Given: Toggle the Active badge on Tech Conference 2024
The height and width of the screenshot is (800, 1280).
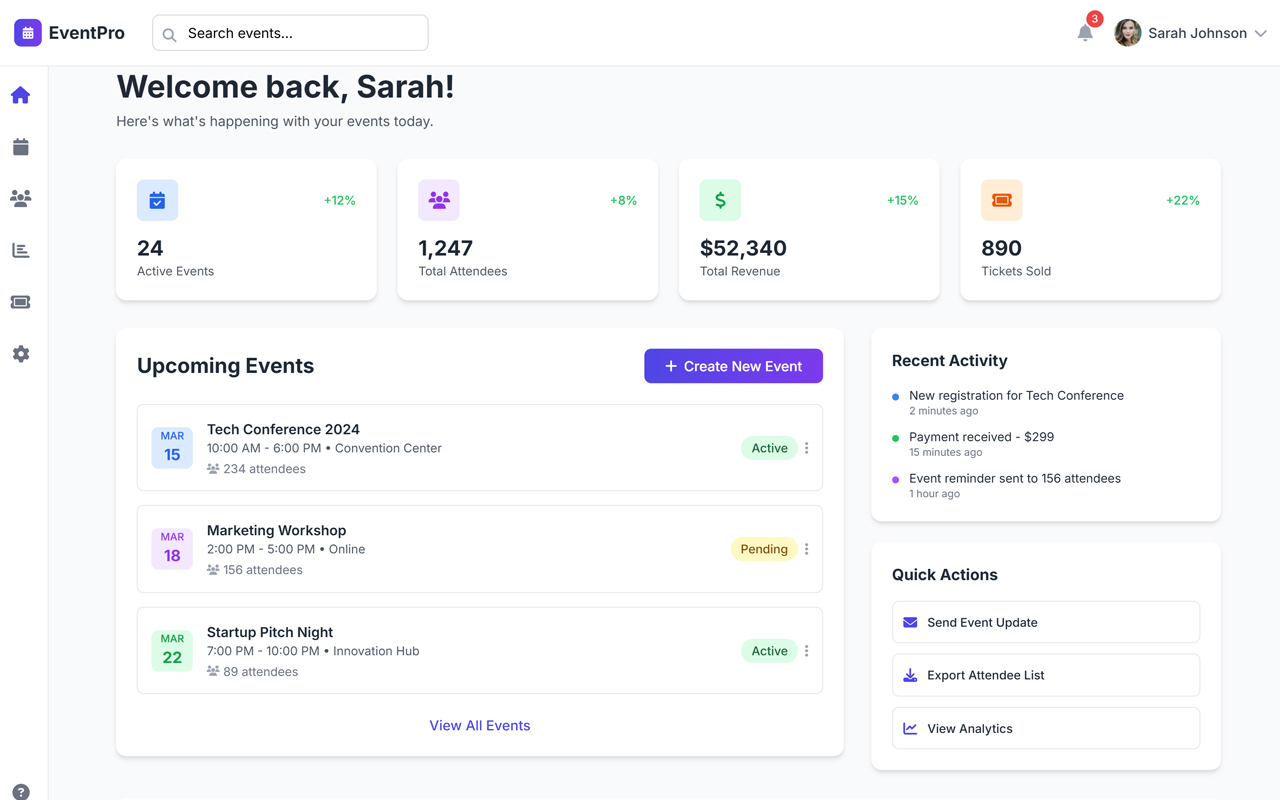Looking at the screenshot, I should pyautogui.click(x=769, y=447).
